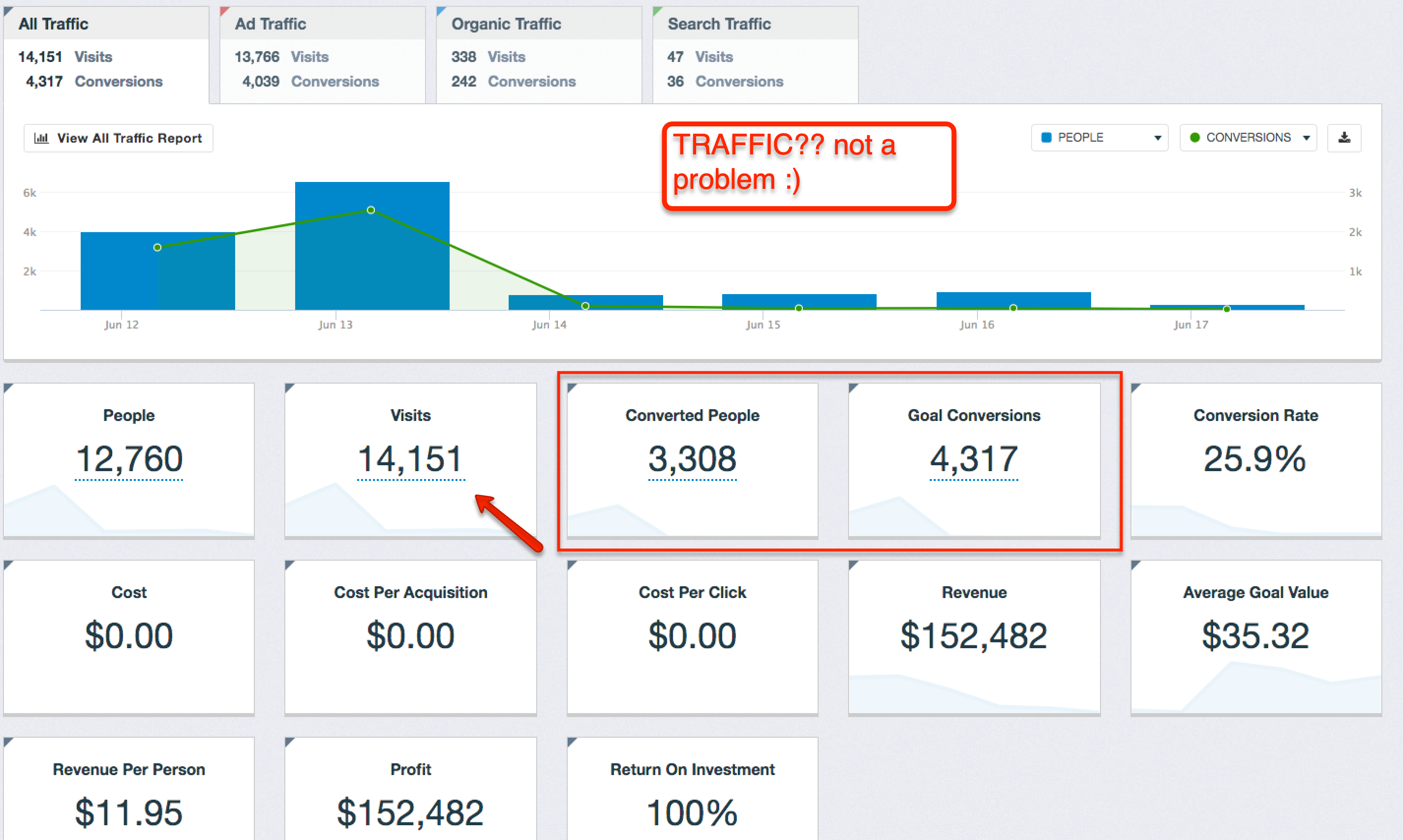Image resolution: width=1403 pixels, height=840 pixels.
Task: Click the corner marker on Average Goal Value card
Action: (x=1136, y=566)
